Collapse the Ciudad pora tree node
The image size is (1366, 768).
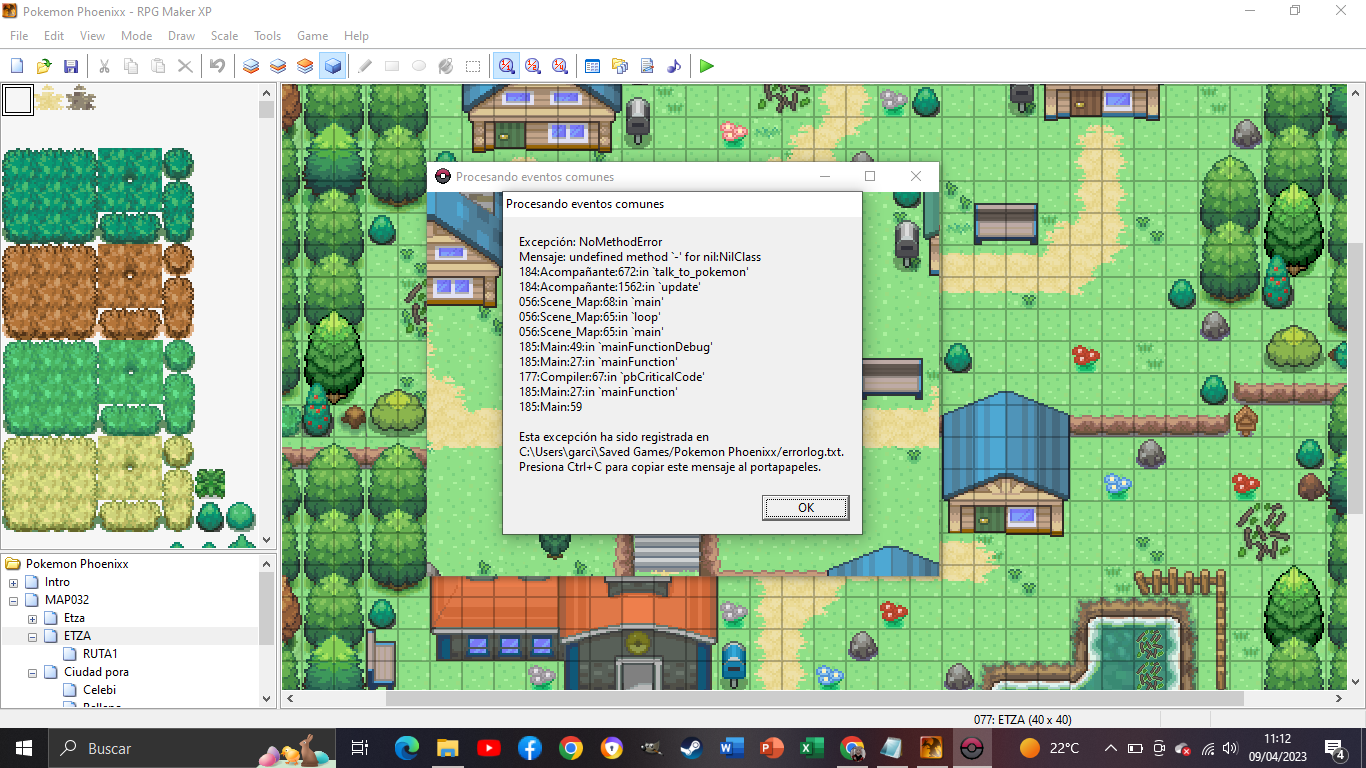[x=33, y=672]
